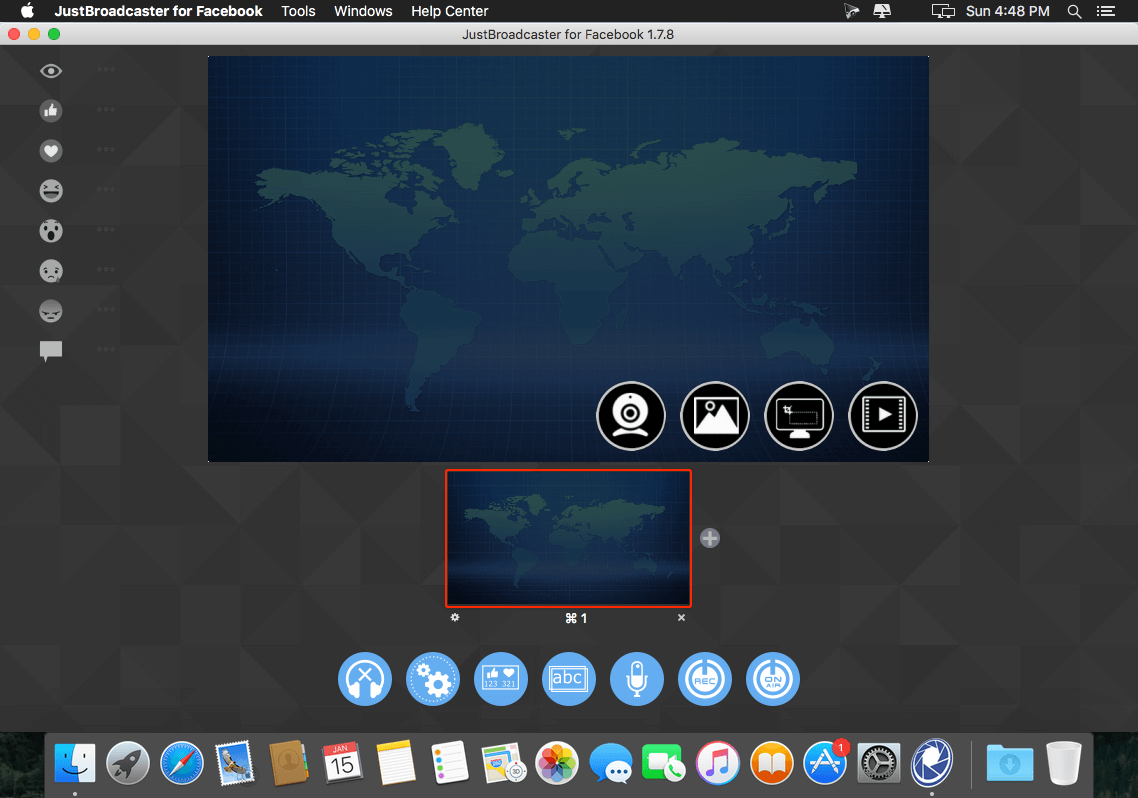
Task: Click the laughing face reactions counter
Action: (x=51, y=191)
